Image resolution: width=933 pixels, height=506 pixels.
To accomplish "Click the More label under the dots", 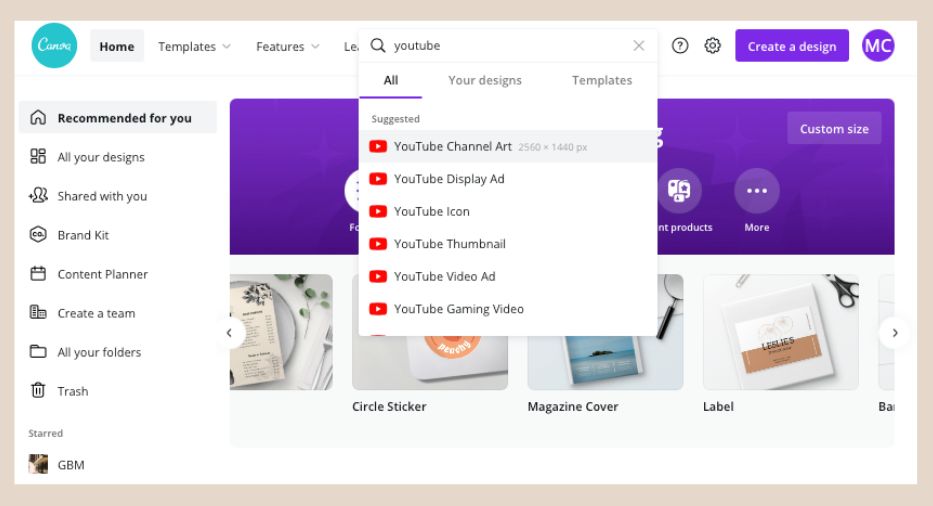I will pos(756,227).
